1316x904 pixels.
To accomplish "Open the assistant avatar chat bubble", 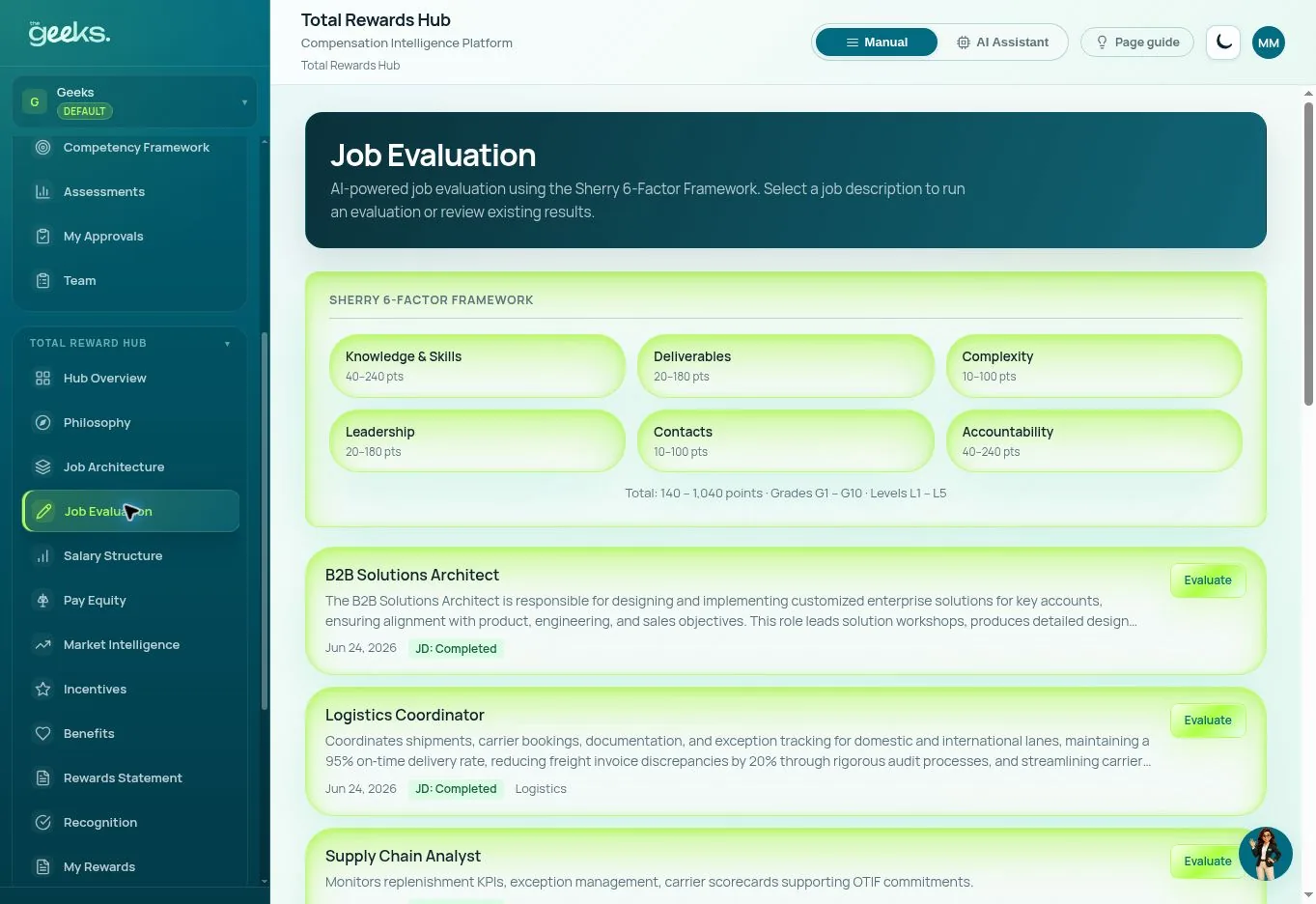I will point(1266,854).
